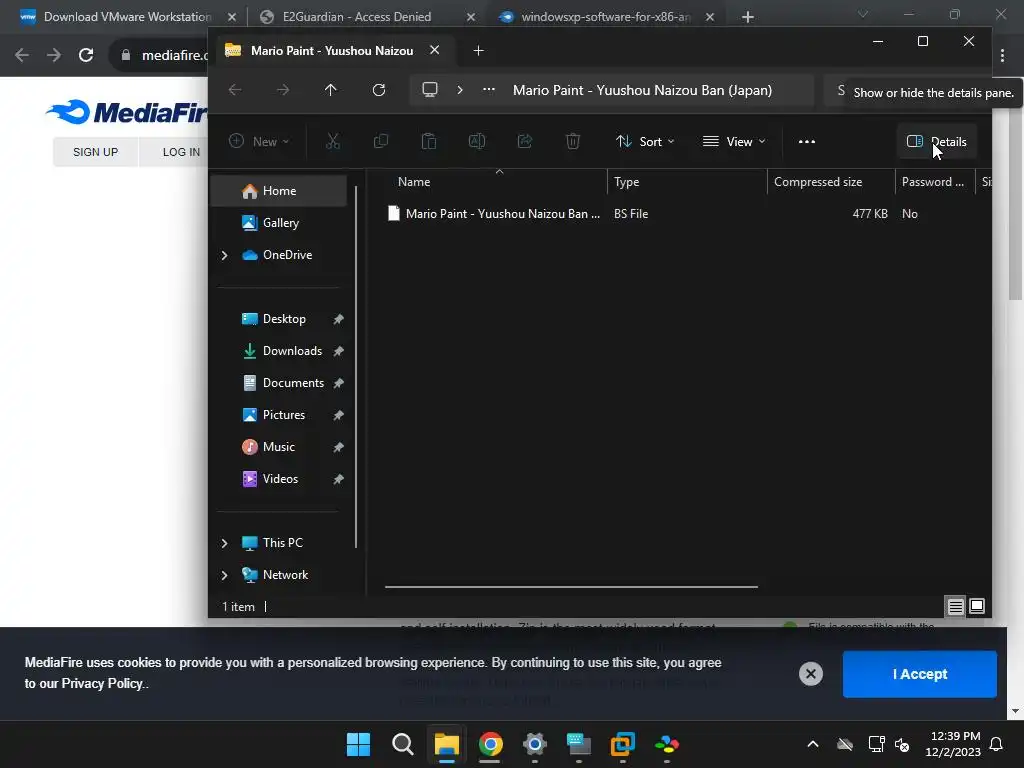Click the Delete trash icon in Explorer toolbar

coord(573,141)
